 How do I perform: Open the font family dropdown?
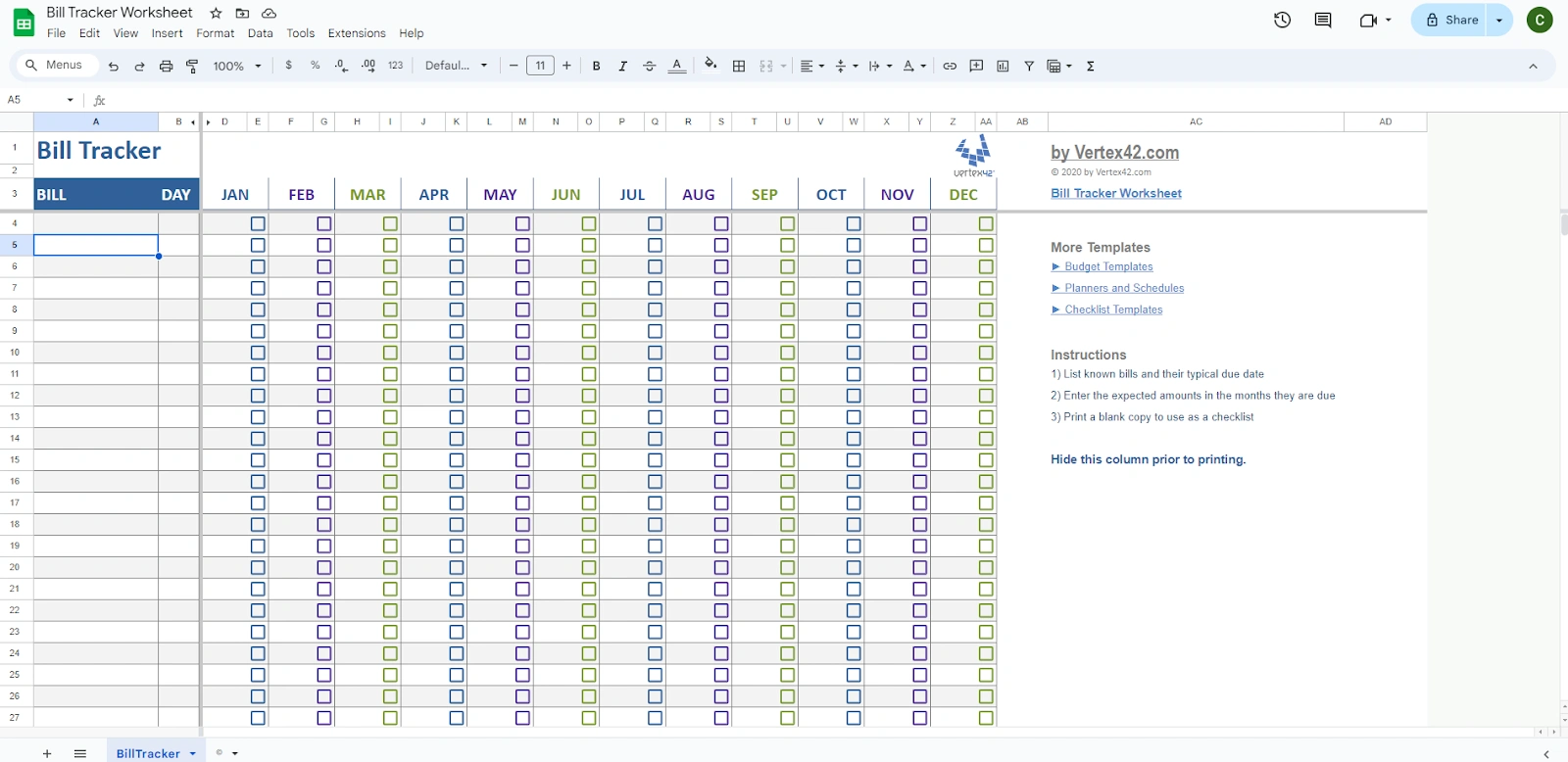pyautogui.click(x=456, y=66)
